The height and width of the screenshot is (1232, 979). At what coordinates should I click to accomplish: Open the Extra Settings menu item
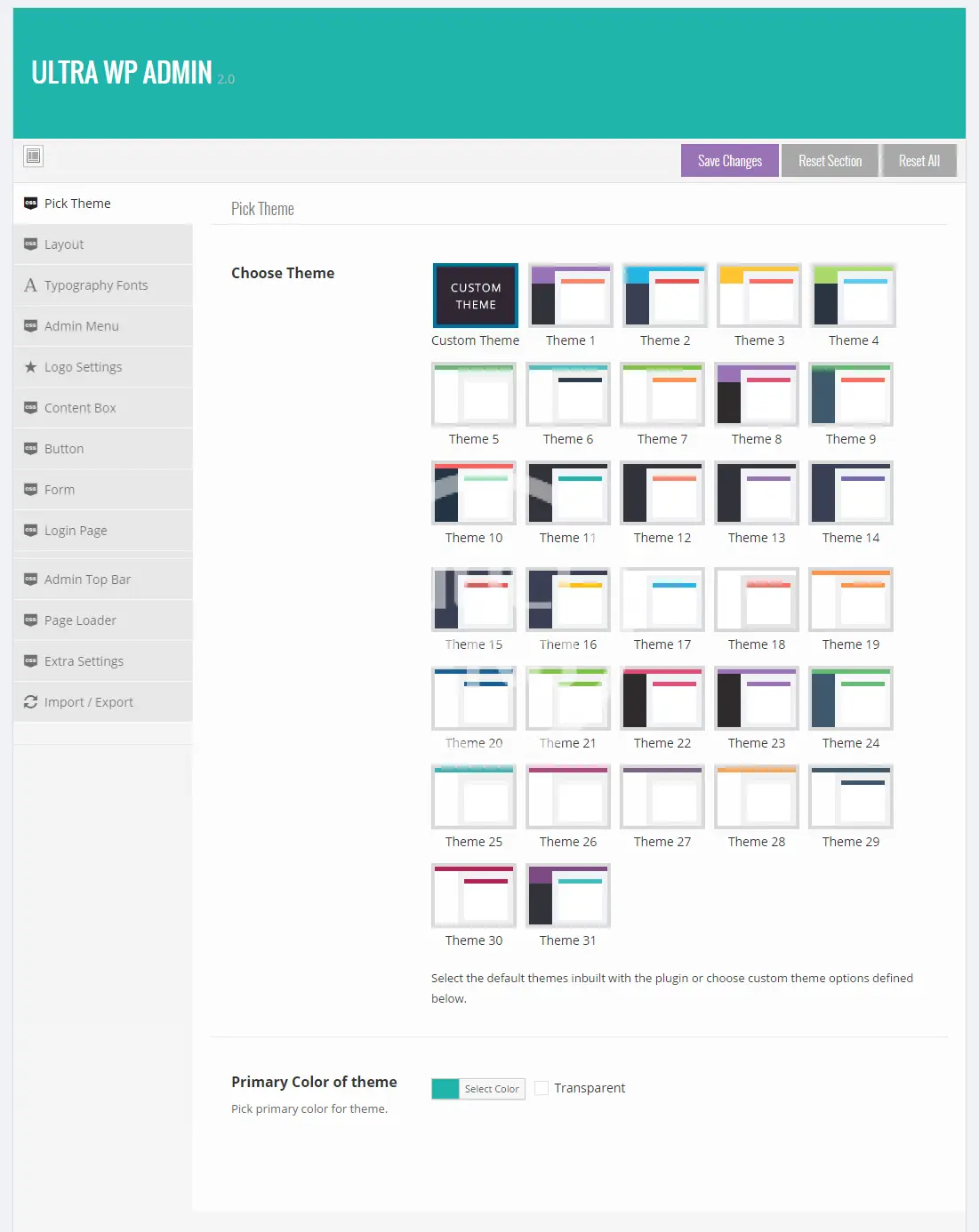[x=84, y=661]
